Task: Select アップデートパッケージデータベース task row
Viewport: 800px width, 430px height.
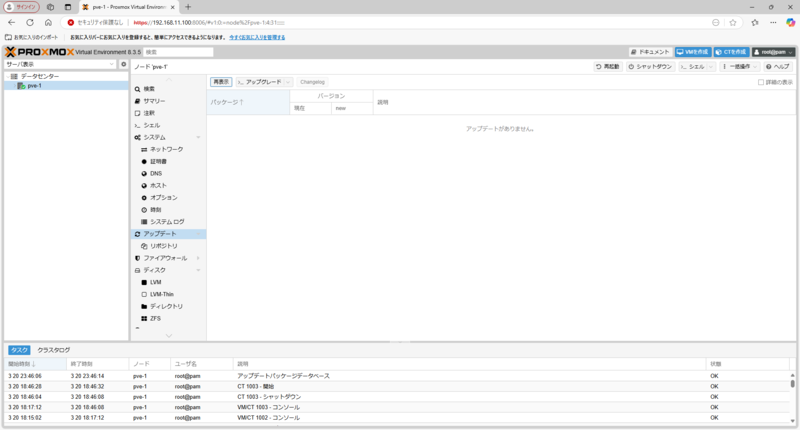Action: tap(396, 376)
